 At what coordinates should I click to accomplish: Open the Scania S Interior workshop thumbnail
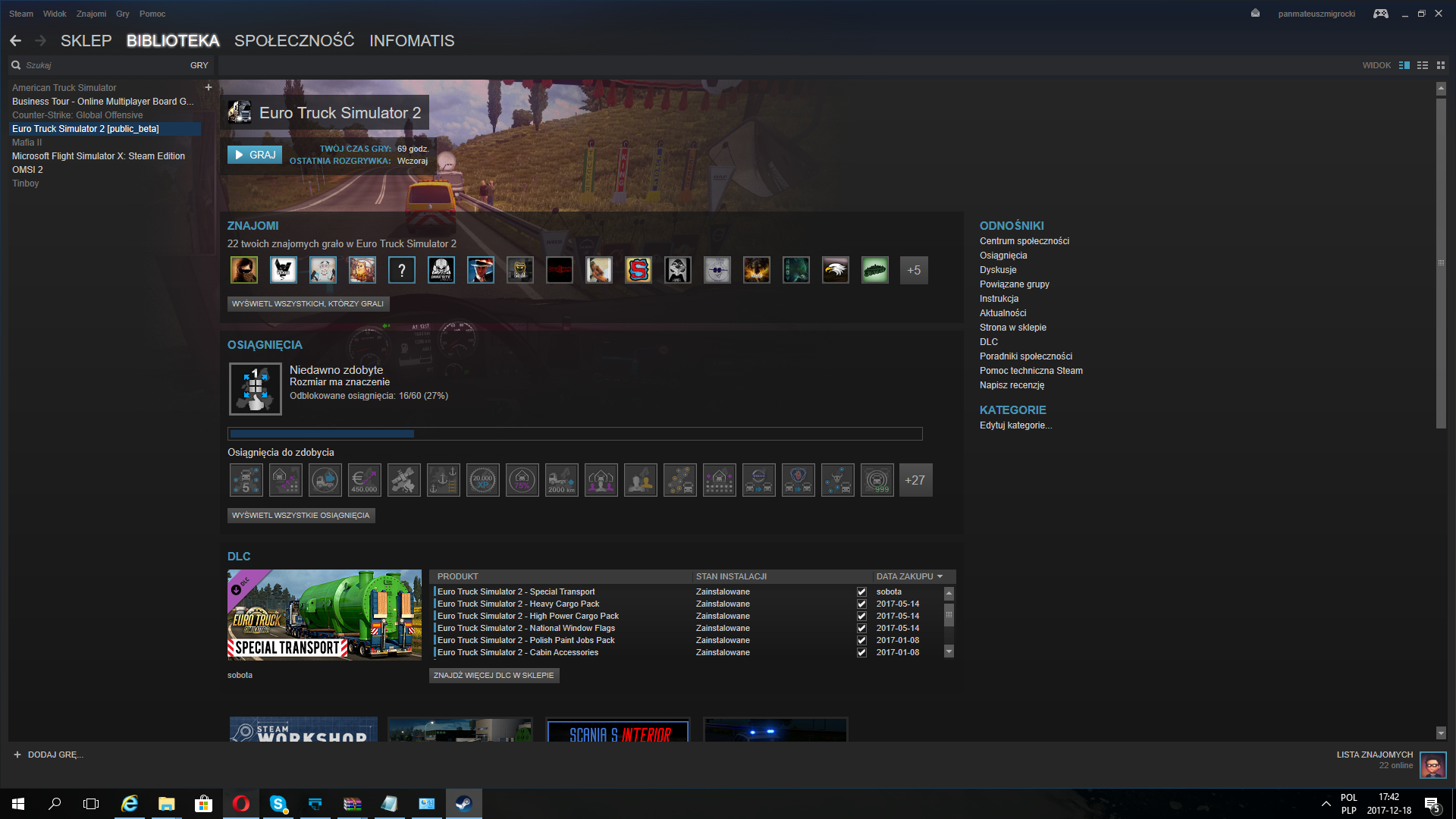click(618, 730)
